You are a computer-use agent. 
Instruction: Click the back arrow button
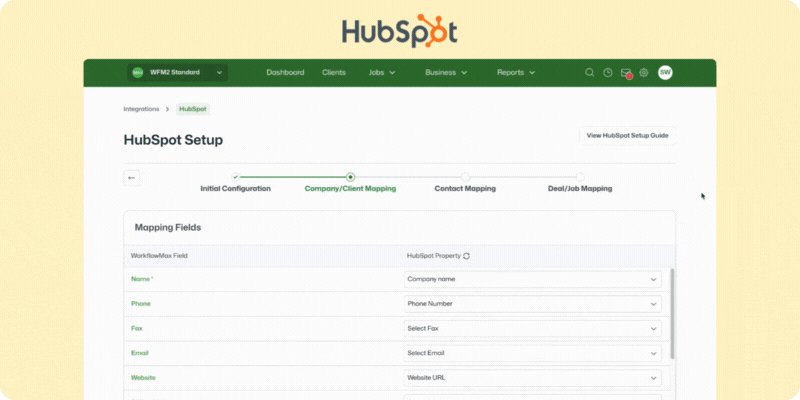coord(132,178)
